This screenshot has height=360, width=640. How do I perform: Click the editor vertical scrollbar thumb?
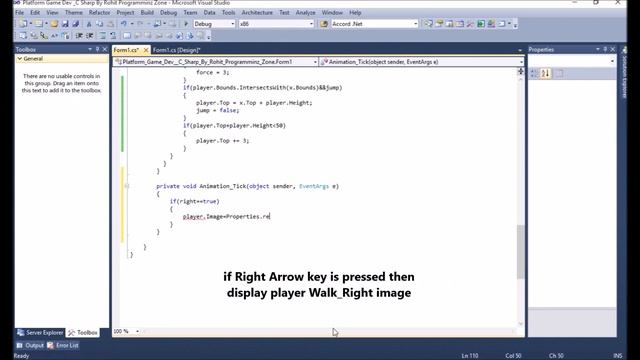tap(520, 251)
